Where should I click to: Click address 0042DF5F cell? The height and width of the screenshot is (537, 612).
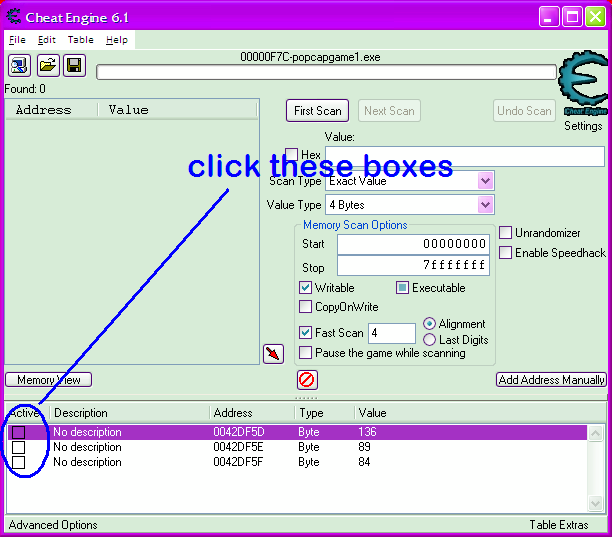[238, 462]
